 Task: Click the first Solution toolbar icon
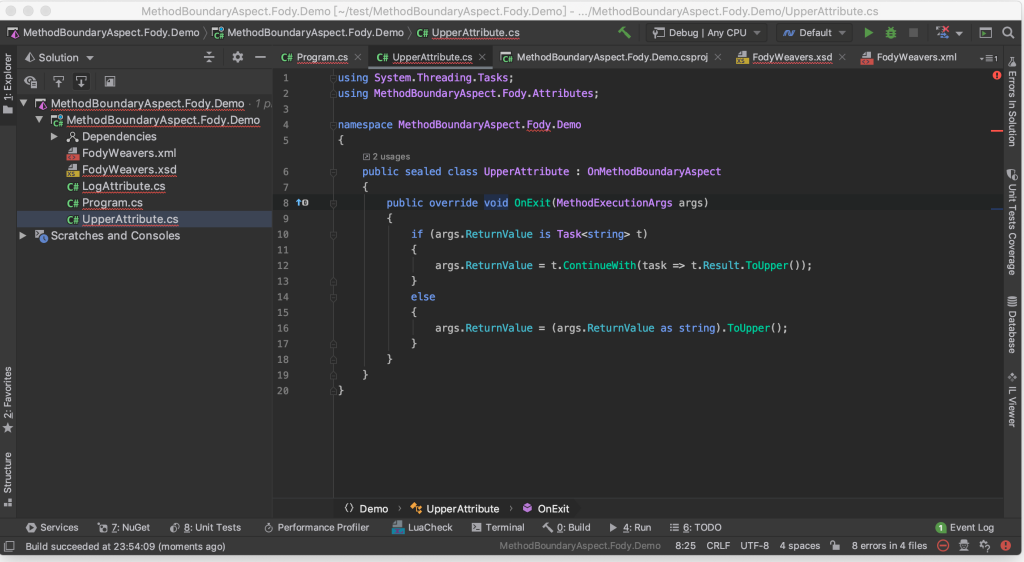coord(31,82)
